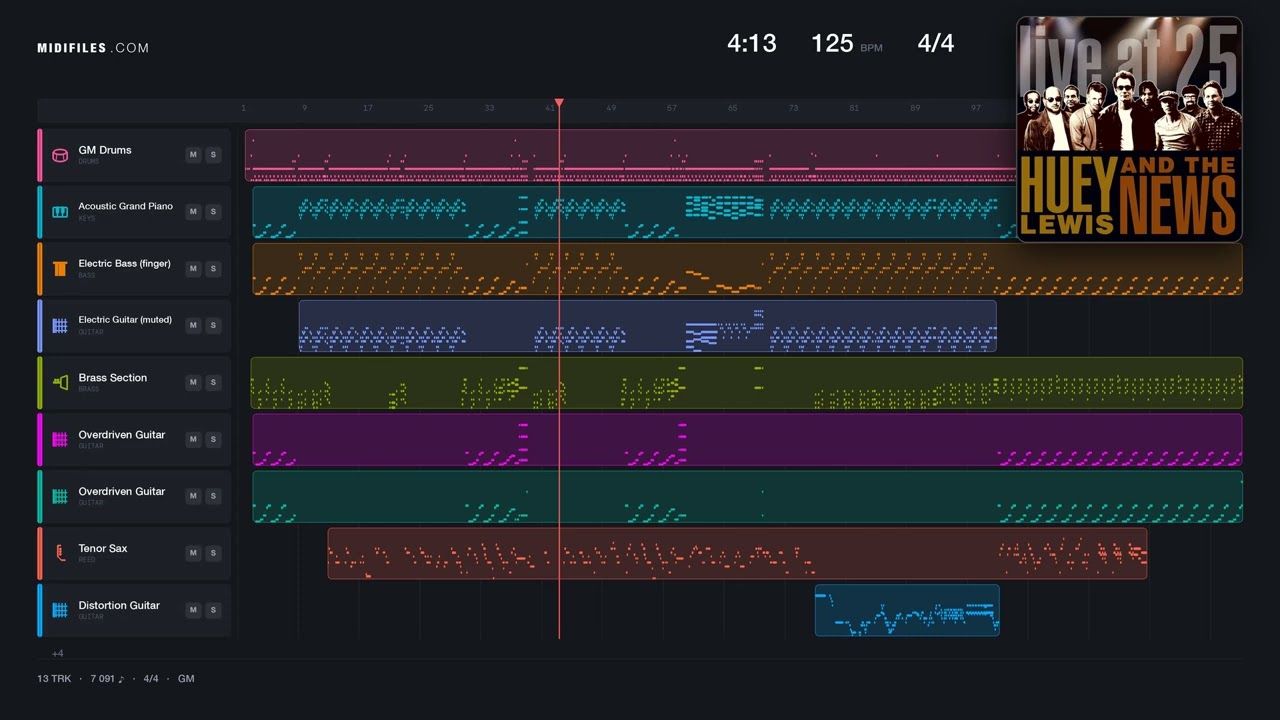Click the Electric Bass (finger) instrument icon
Screen dimensions: 1280x720
(x=60, y=269)
